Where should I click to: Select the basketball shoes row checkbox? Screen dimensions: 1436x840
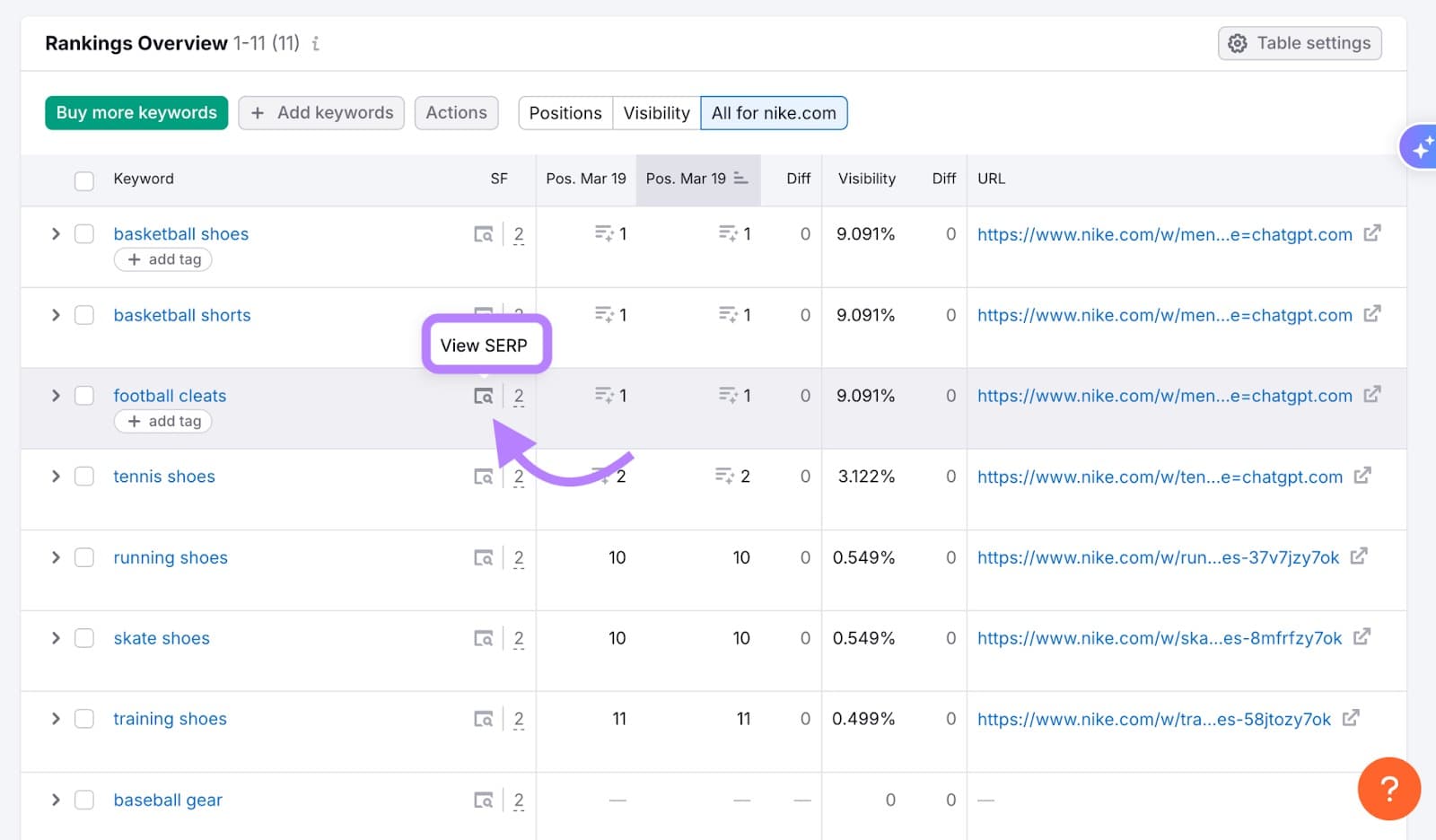click(84, 234)
